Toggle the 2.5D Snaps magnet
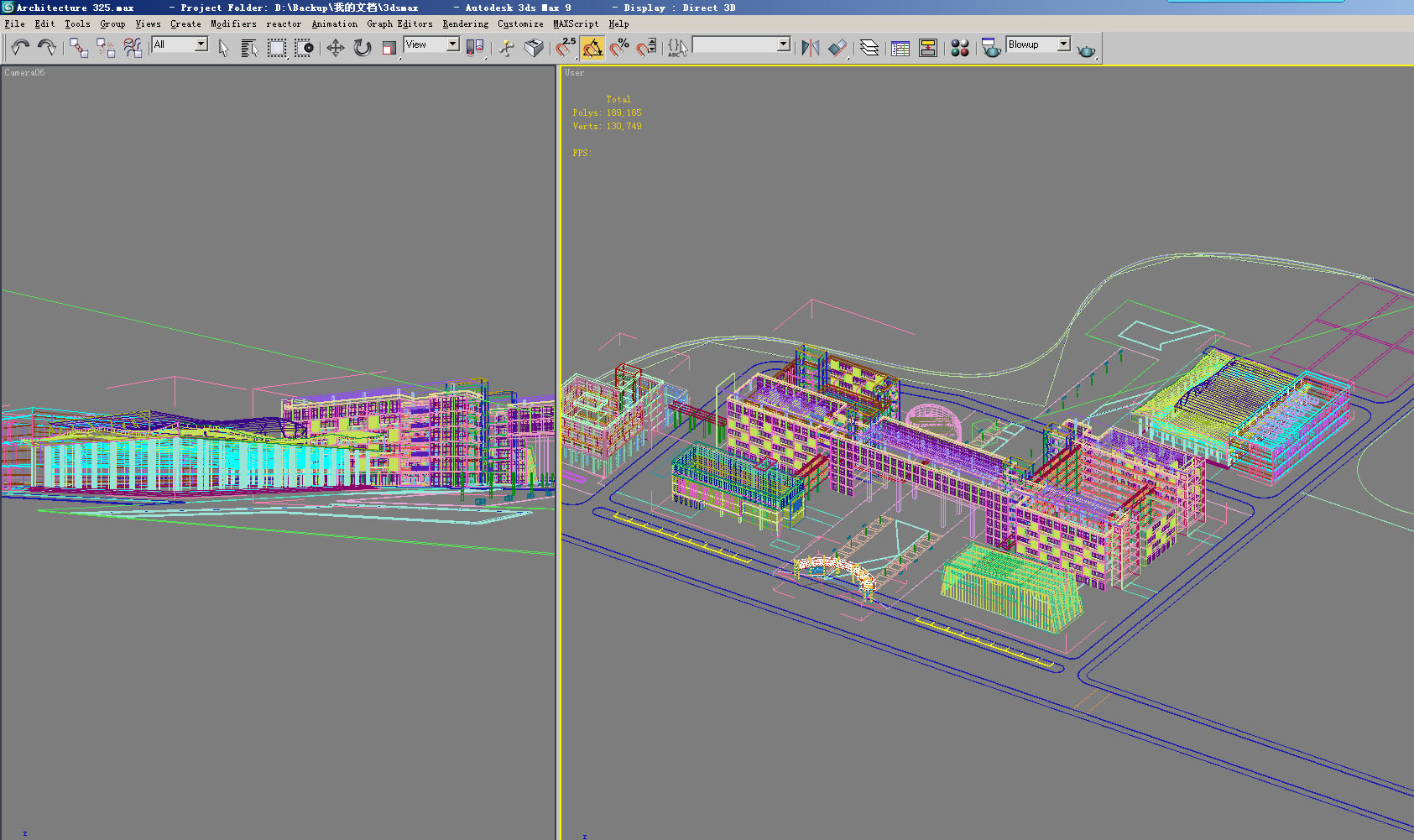This screenshot has width=1414, height=840. pos(566,48)
